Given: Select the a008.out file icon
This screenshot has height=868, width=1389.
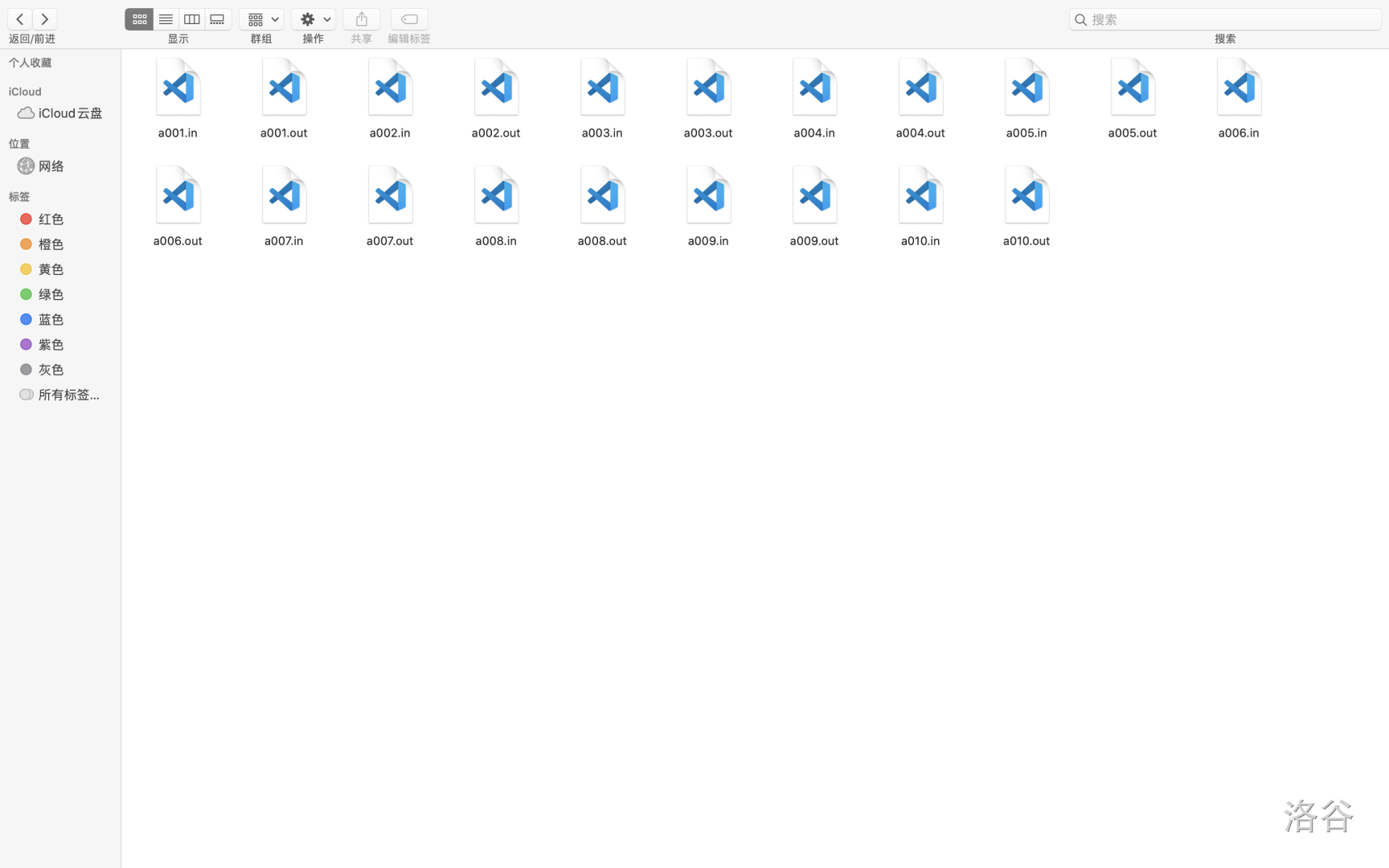Looking at the screenshot, I should pyautogui.click(x=602, y=195).
